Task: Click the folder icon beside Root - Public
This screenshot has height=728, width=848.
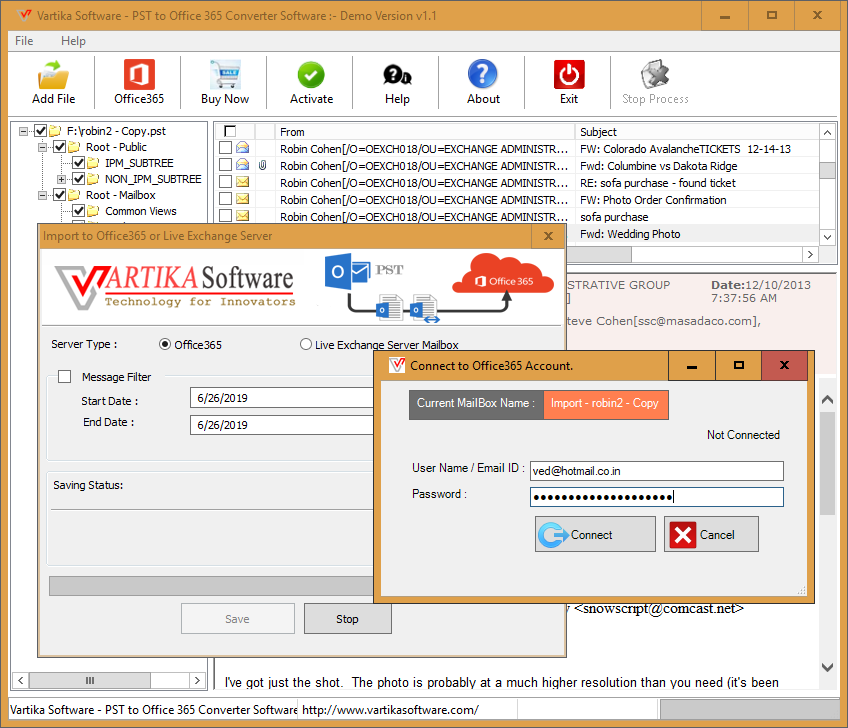Action: pos(74,147)
